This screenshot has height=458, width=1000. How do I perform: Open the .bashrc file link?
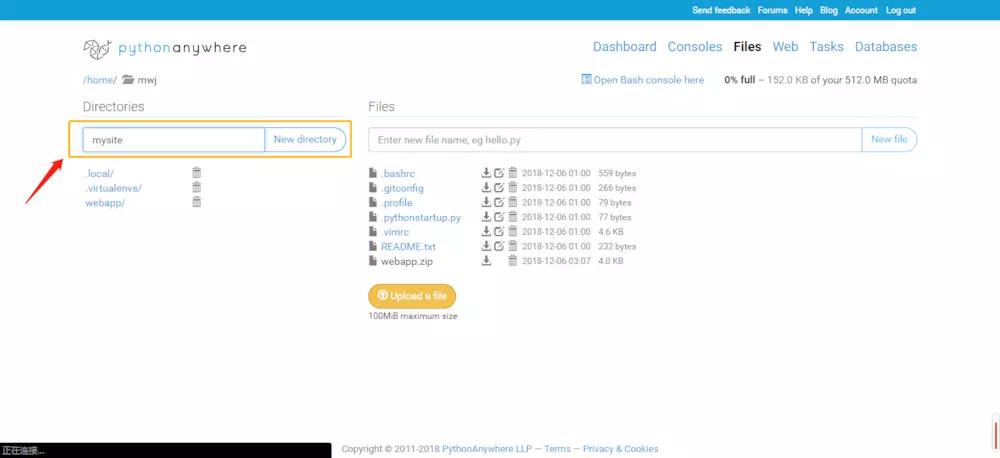[x=398, y=174]
